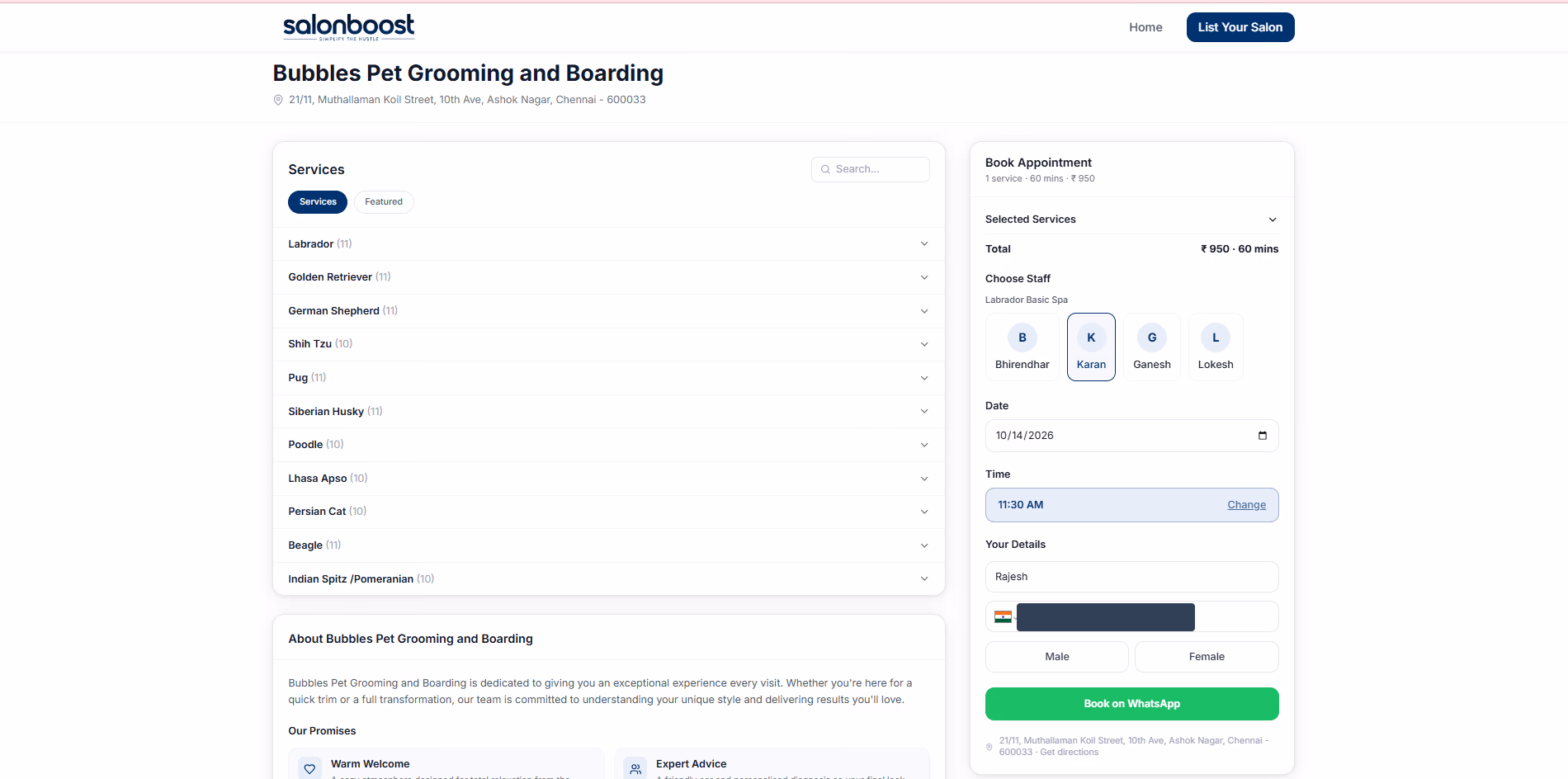The height and width of the screenshot is (779, 1568).
Task: Open the calendar picker icon in Date field
Action: [x=1262, y=436]
